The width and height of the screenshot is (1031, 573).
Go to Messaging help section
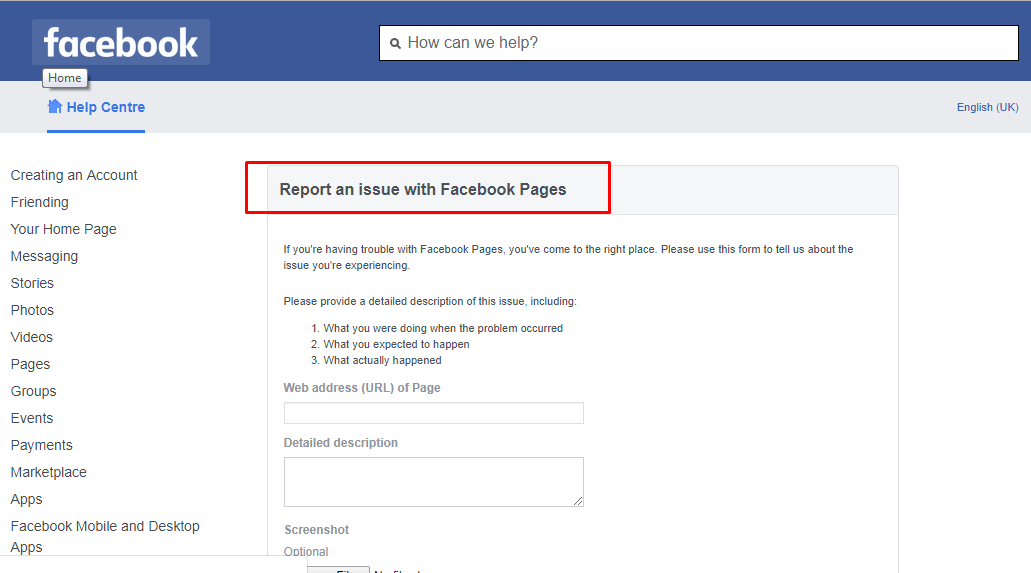44,256
